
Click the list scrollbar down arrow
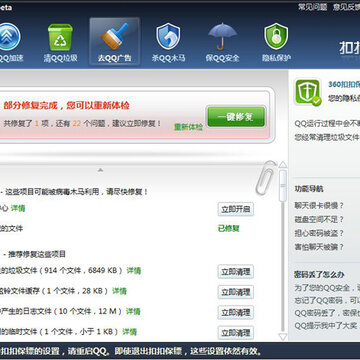[283, 337]
